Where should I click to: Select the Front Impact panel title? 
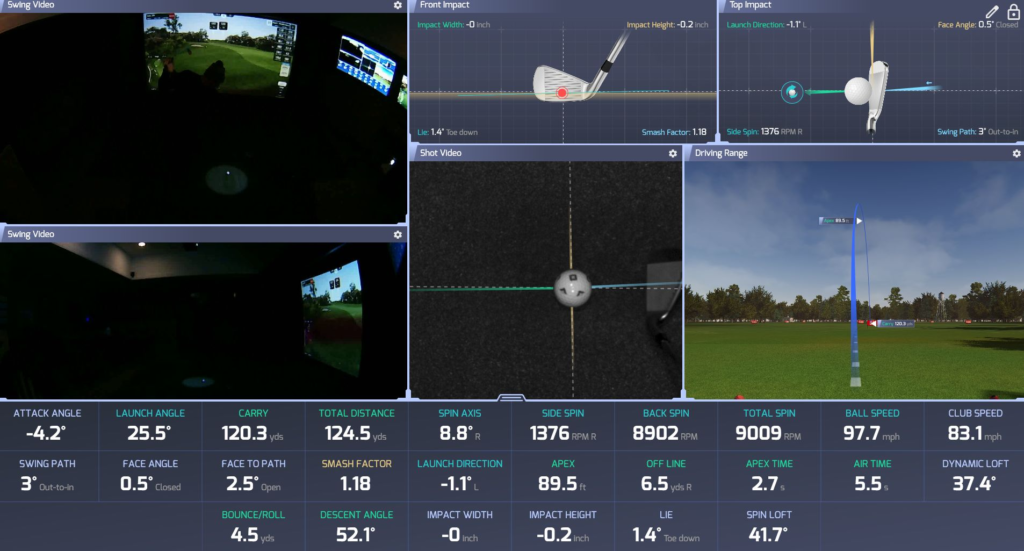click(444, 5)
